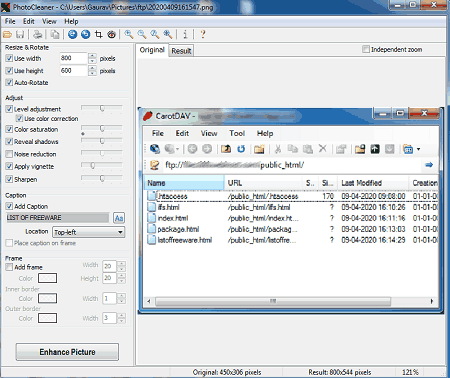Rotate the picture right with the blue icon
The width and height of the screenshot is (450, 378).
pos(86,34)
